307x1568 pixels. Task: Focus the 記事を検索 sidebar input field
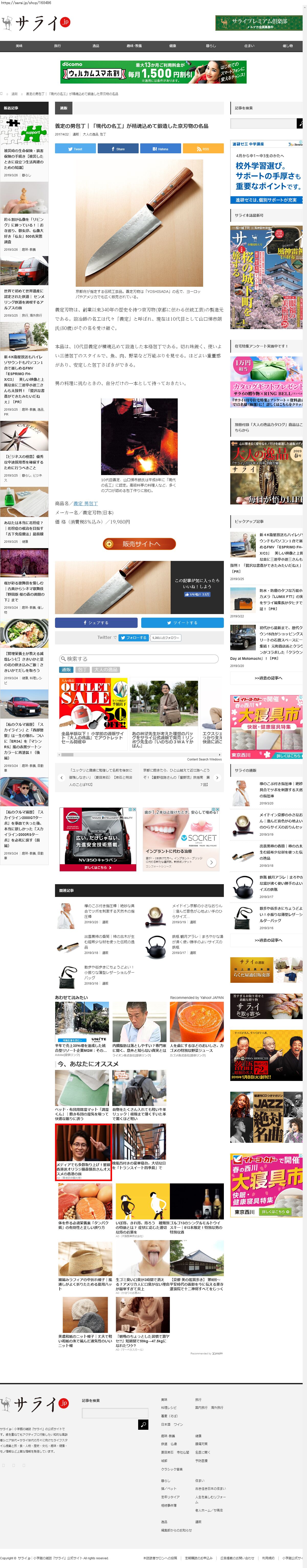point(263,124)
